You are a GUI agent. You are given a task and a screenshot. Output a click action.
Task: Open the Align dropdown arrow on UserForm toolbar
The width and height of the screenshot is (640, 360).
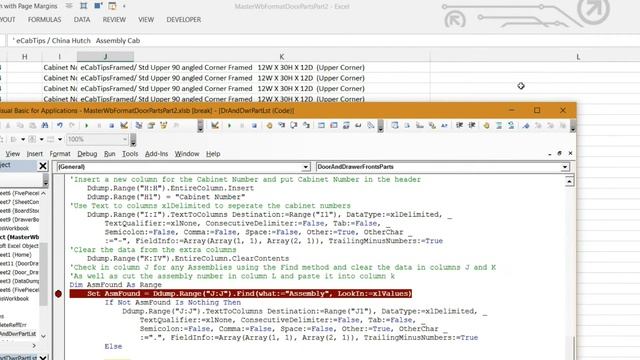[x=23, y=140]
